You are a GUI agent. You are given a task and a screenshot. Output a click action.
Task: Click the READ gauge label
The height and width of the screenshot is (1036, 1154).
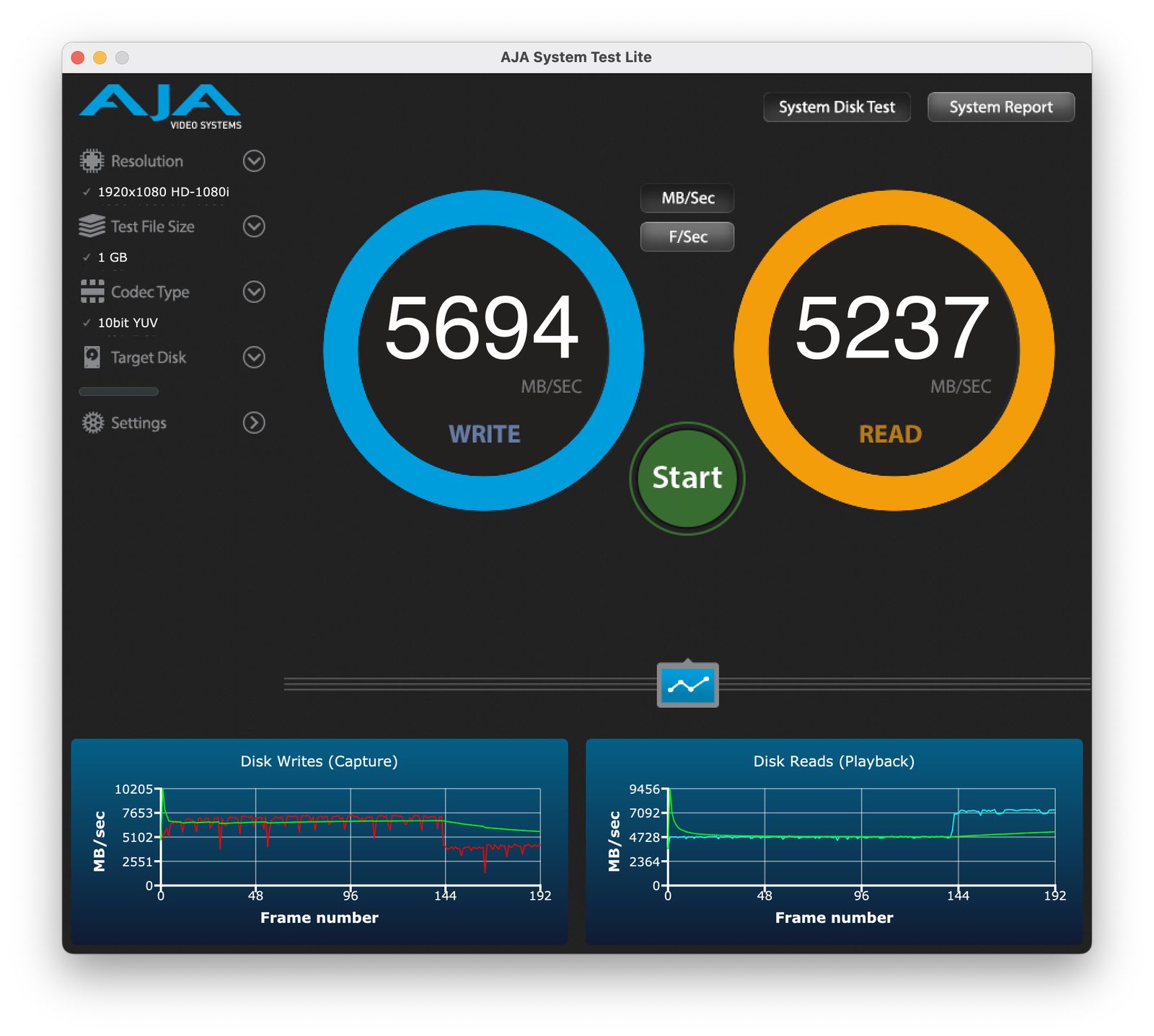[891, 434]
